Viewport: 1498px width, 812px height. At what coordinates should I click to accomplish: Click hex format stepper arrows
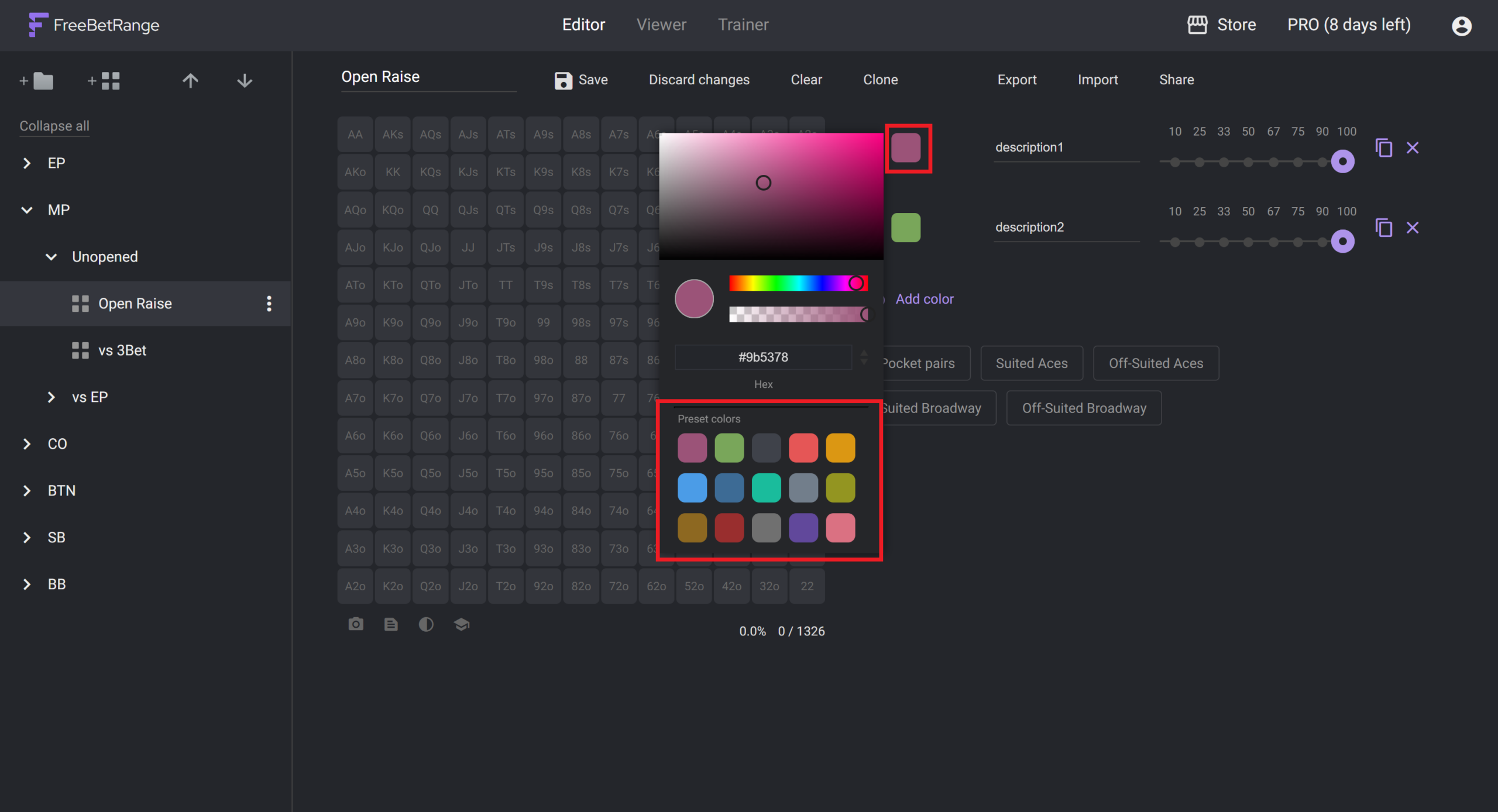(864, 357)
